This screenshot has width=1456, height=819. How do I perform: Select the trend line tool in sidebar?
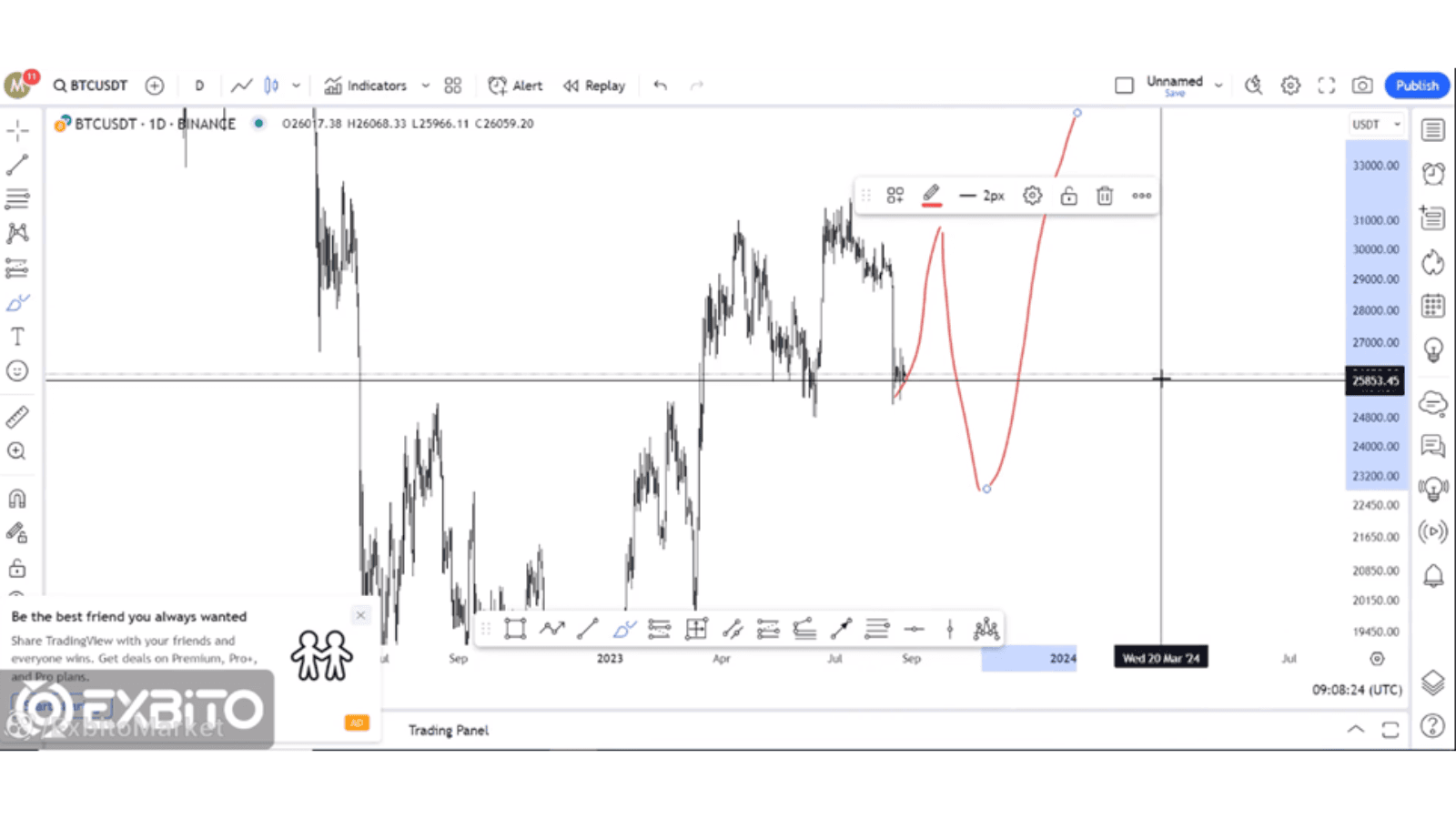(17, 165)
